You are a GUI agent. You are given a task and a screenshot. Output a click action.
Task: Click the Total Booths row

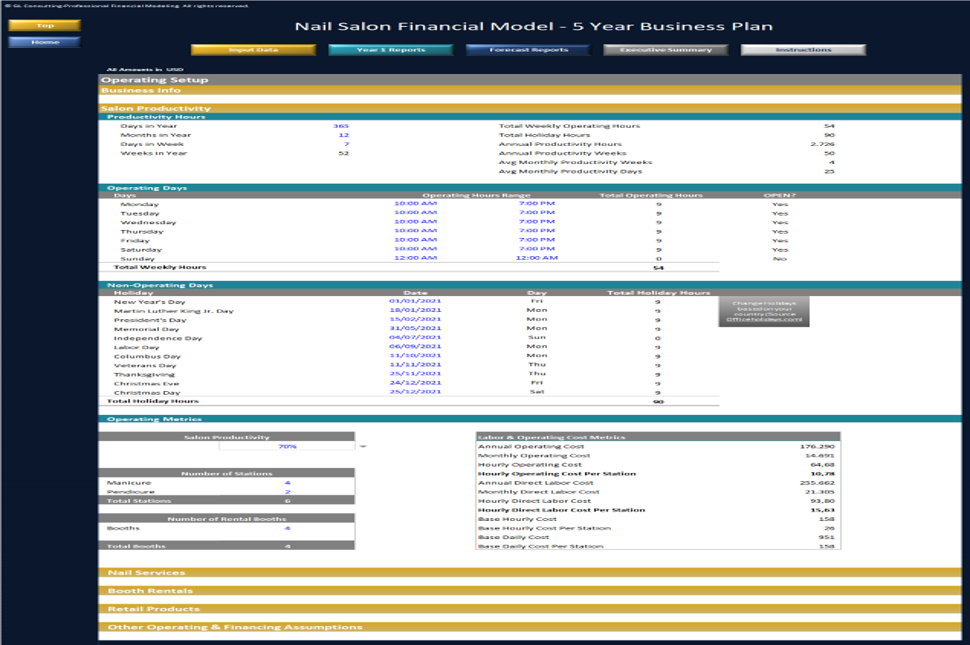226,547
